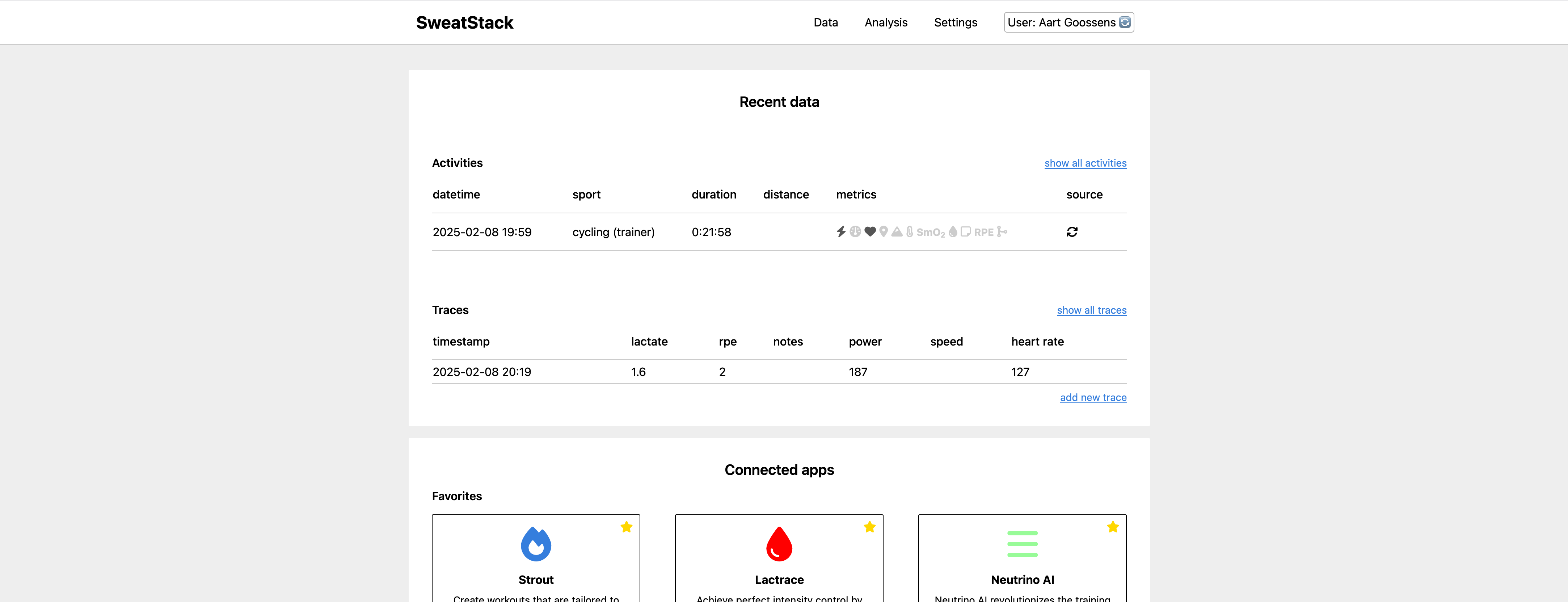
Task: Click the heart rate column header
Action: tap(1037, 341)
